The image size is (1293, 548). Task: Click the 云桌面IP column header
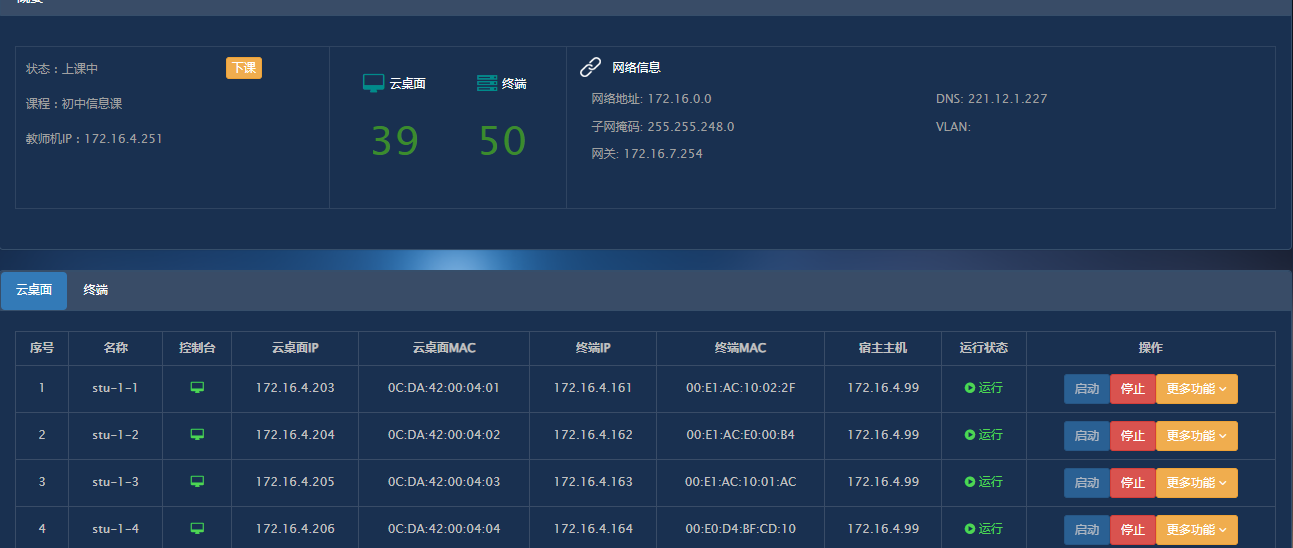coord(295,348)
